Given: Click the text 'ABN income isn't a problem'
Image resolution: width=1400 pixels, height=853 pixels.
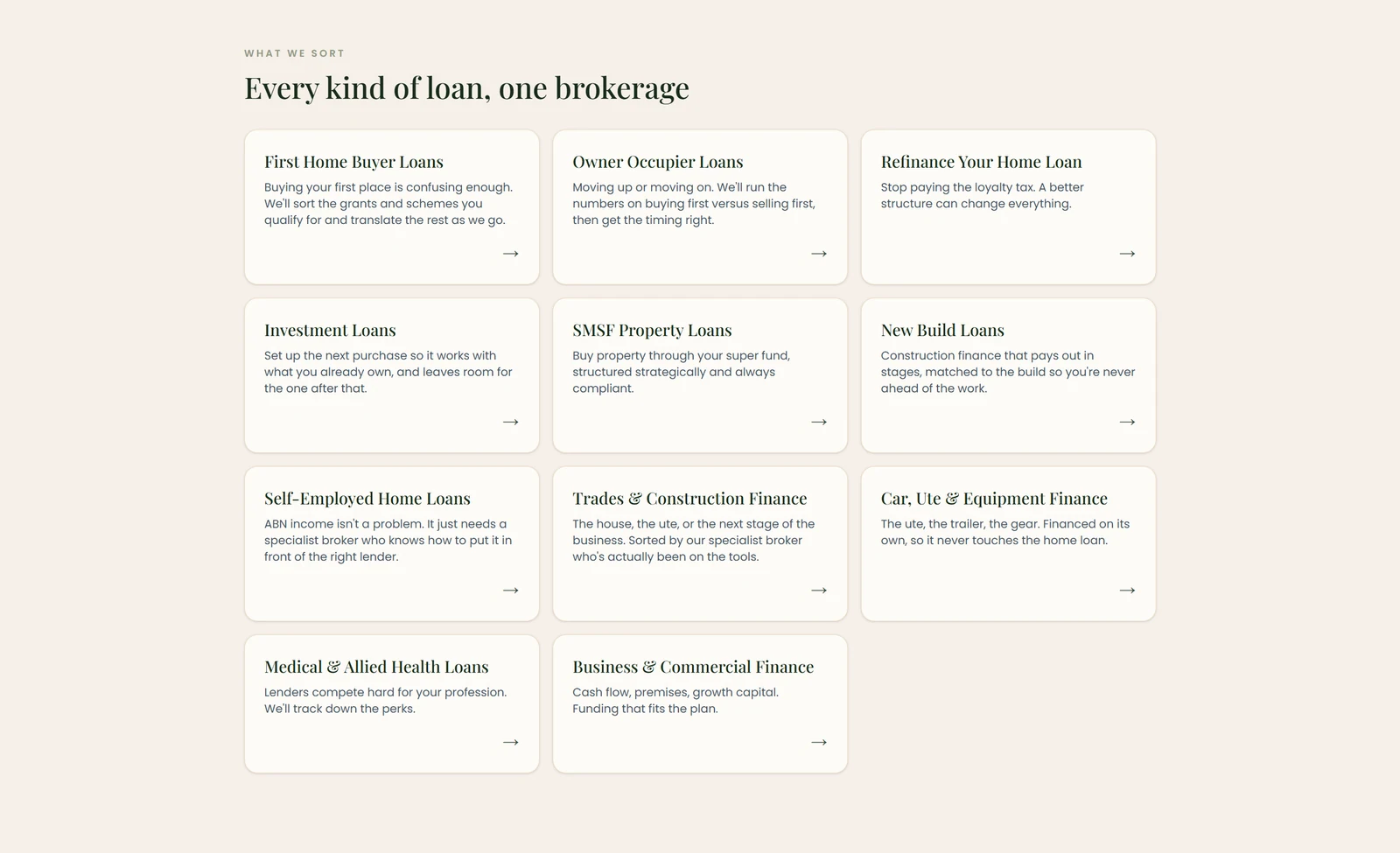Looking at the screenshot, I should point(343,524).
